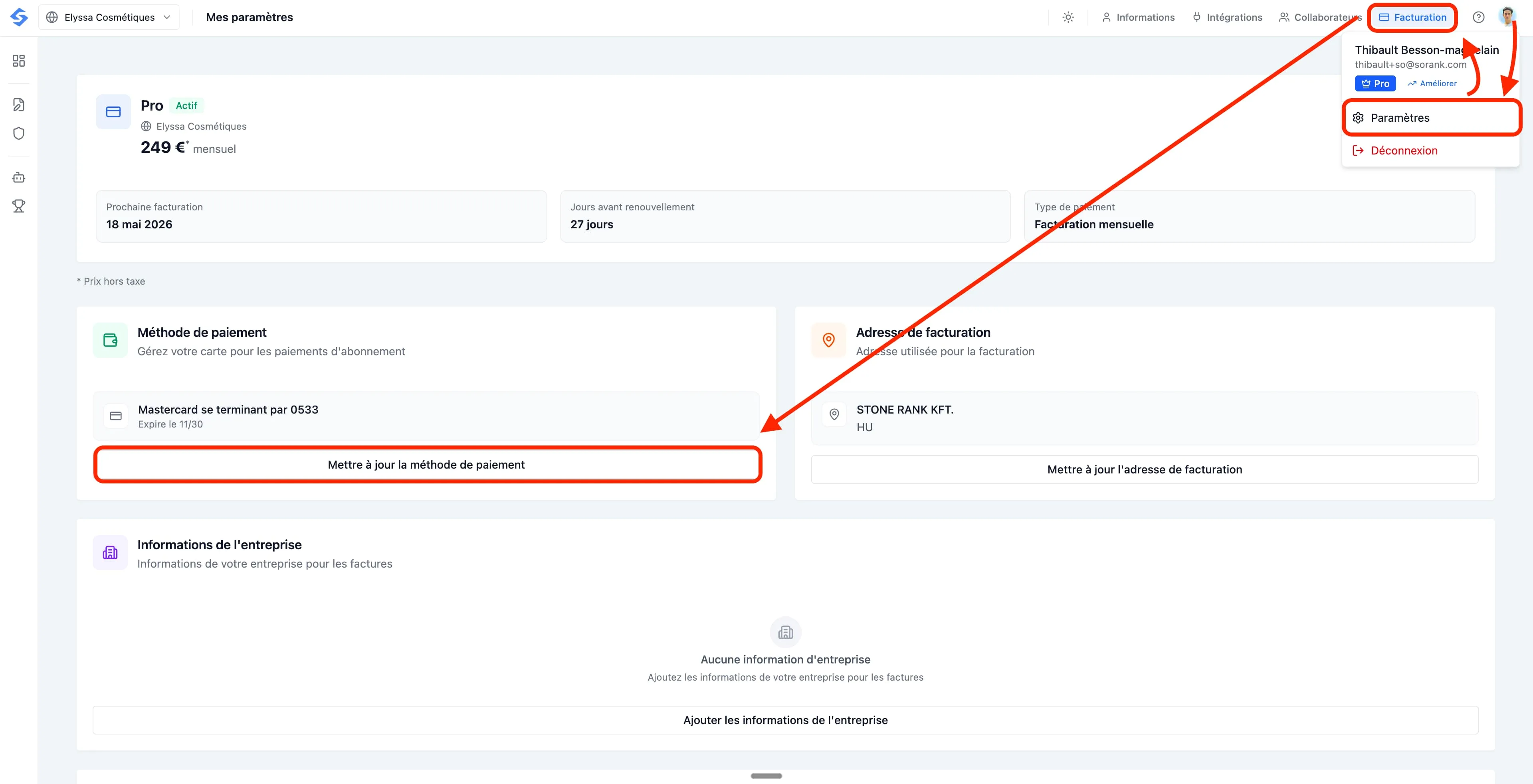Screen dimensions: 1533x784
Task: Click the card icon next to Mastercard
Action: pos(115,416)
